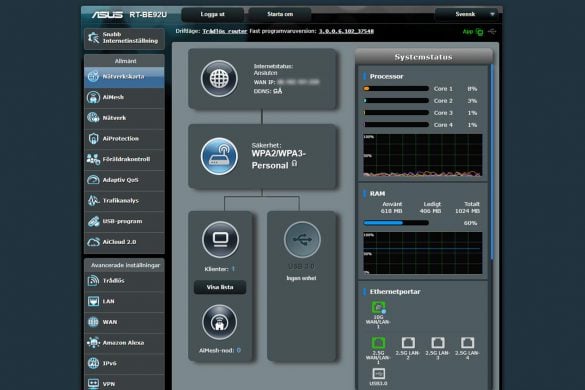Click the Systemstatus panel header
The image size is (585, 390).
click(x=424, y=57)
